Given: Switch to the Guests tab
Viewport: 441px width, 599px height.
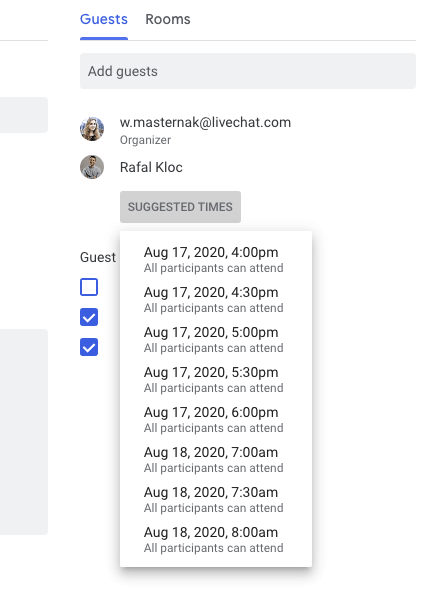Looking at the screenshot, I should point(104,19).
